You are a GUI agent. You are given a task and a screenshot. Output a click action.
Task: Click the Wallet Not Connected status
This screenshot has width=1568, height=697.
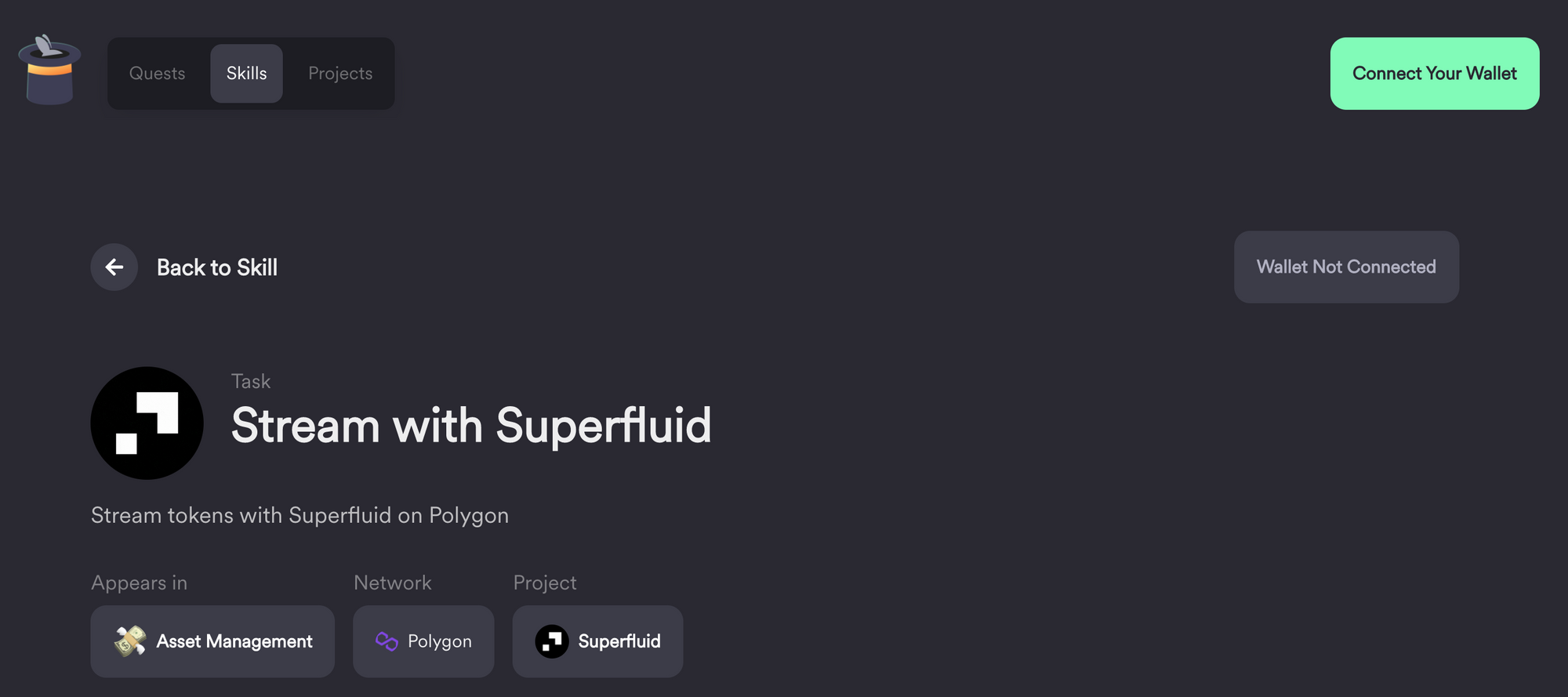pyautogui.click(x=1346, y=267)
